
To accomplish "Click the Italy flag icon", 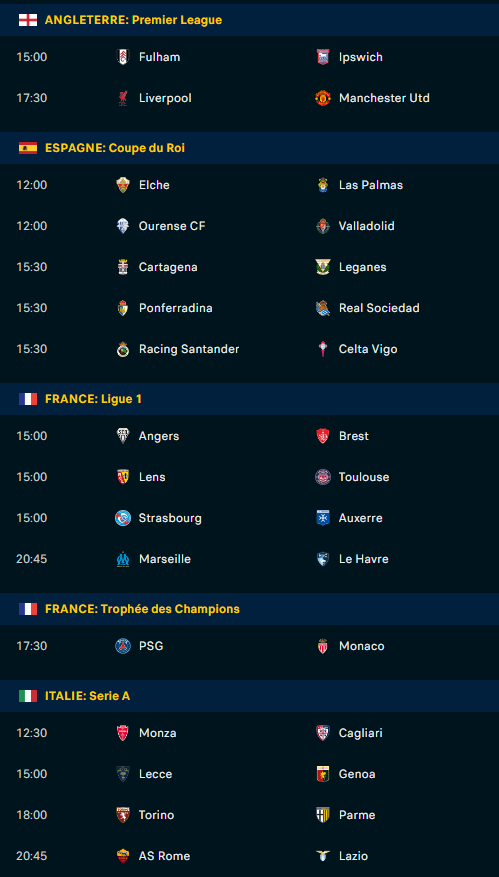I will coord(28,696).
